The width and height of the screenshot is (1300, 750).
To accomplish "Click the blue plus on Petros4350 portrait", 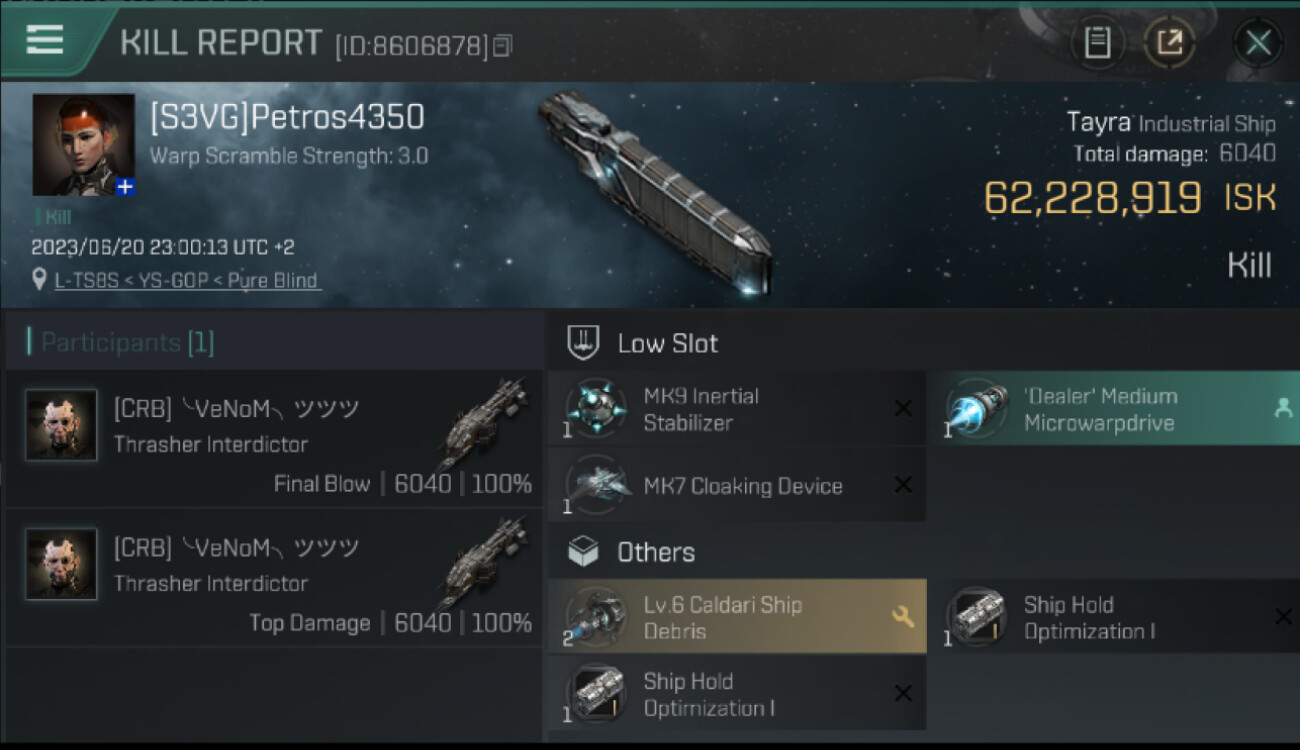I will [x=125, y=187].
